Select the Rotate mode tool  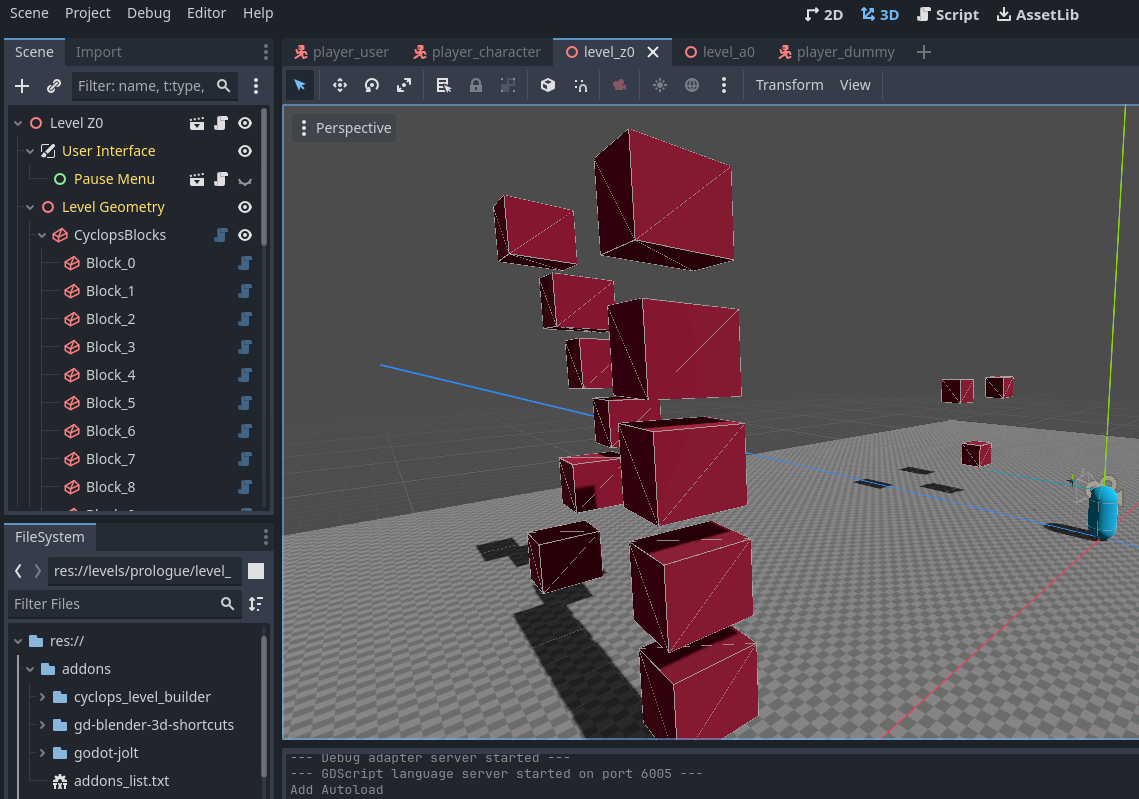(x=371, y=85)
